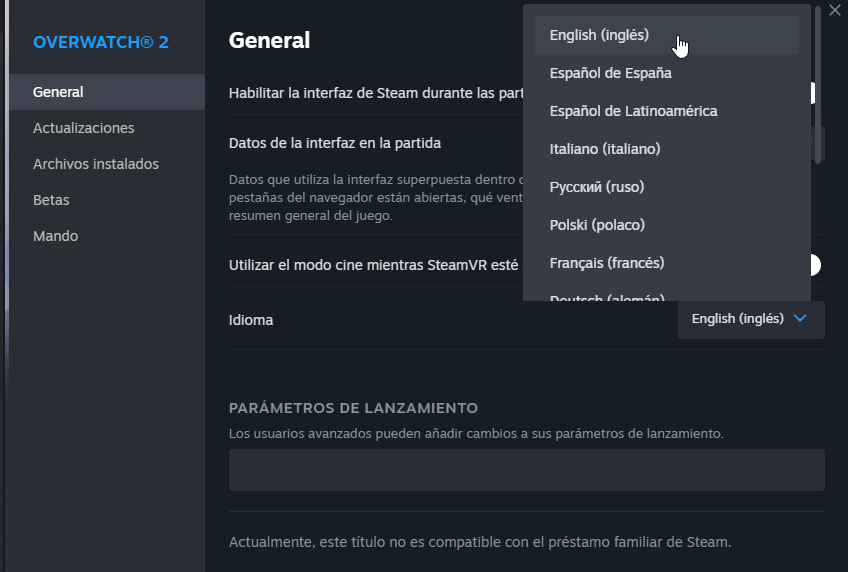Viewport: 848px width, 572px height.
Task: Click the Idioma combo box text English (inglés)
Action: click(737, 319)
